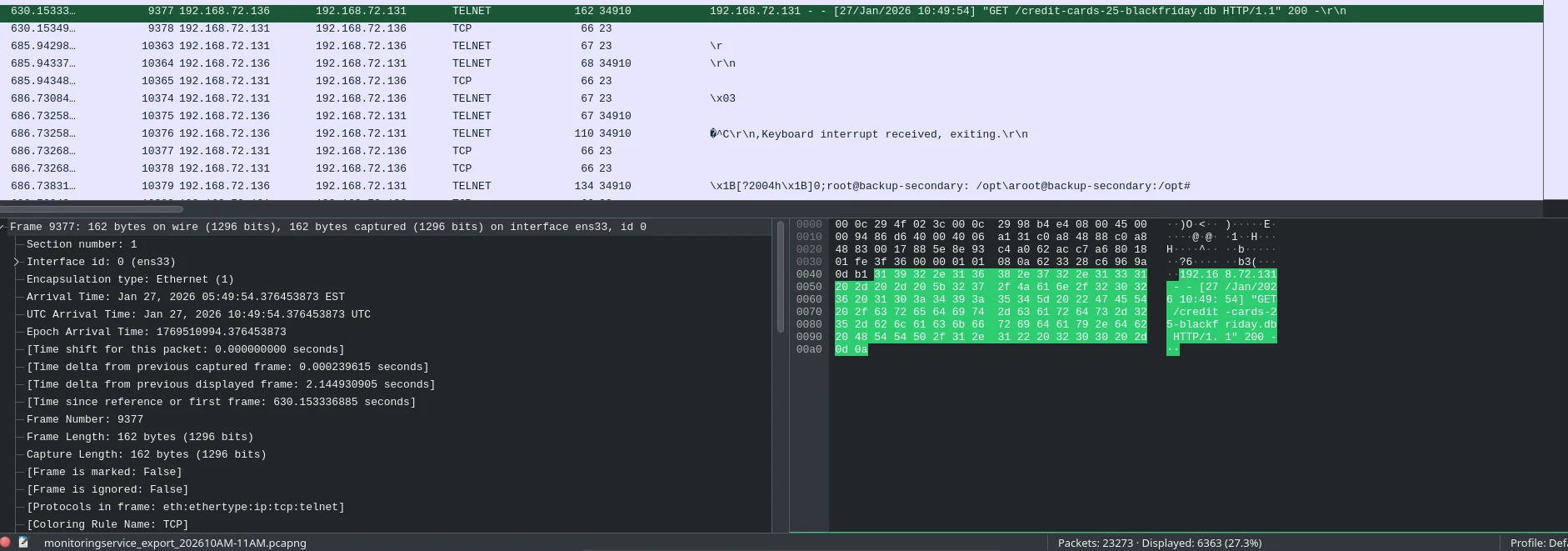
Task: Select packet 10365 TCP row
Action: pos(772,81)
